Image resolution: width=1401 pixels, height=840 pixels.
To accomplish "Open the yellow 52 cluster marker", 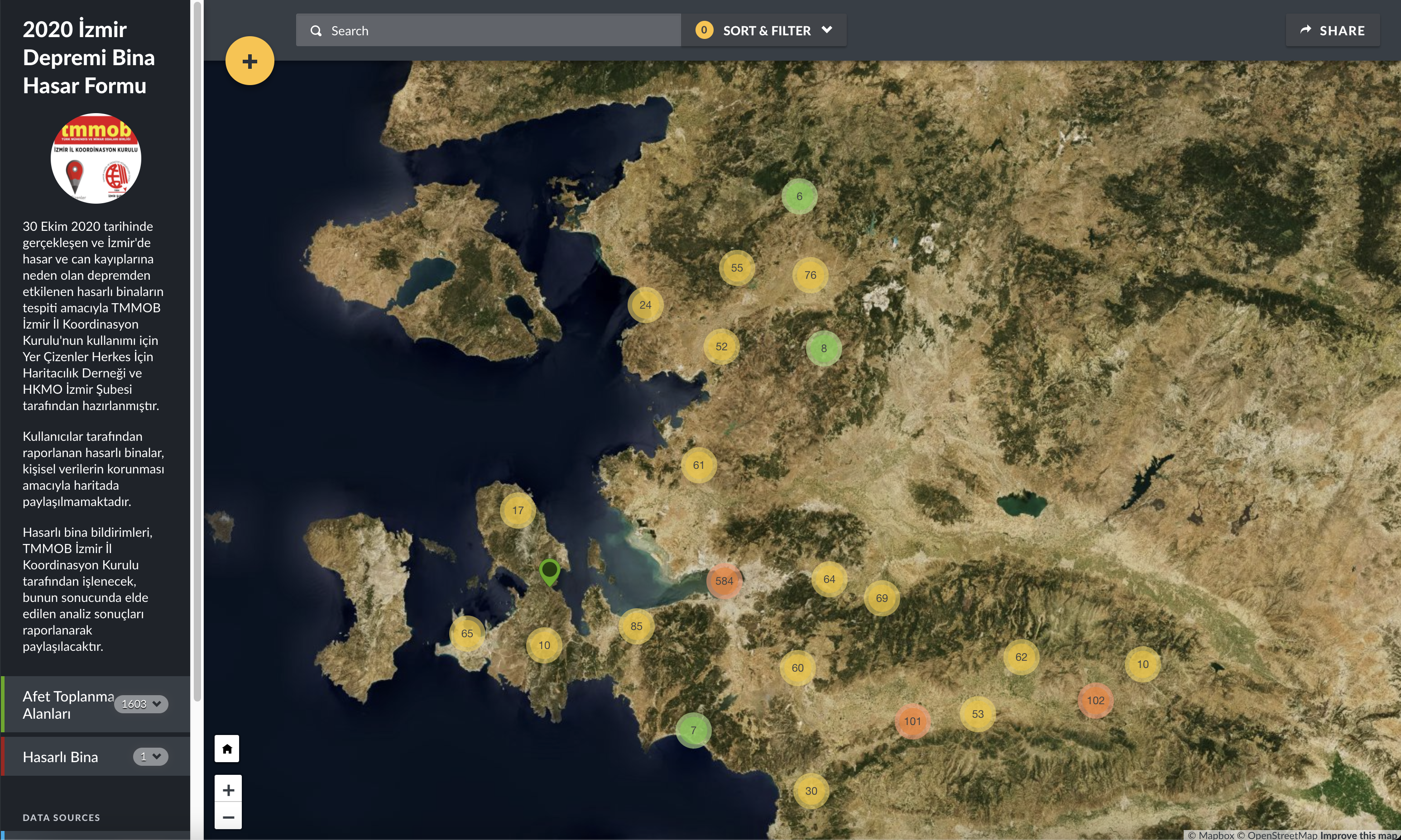I will 721,346.
